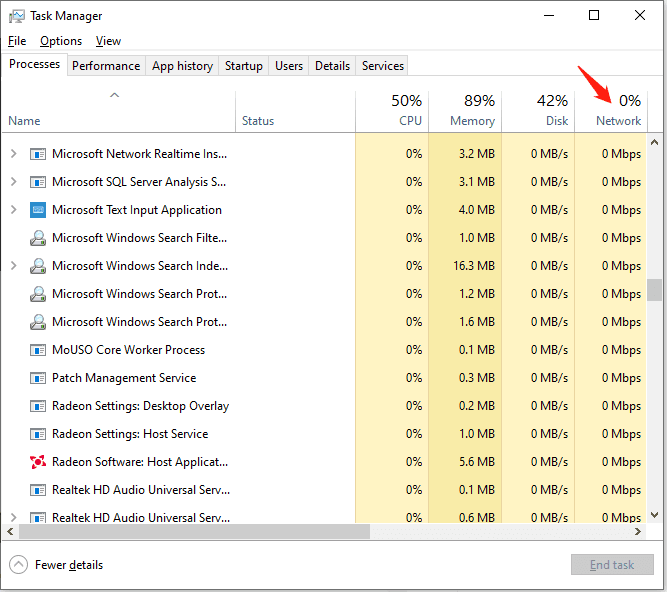Click the vertical scrollbar down arrow

[x=655, y=515]
